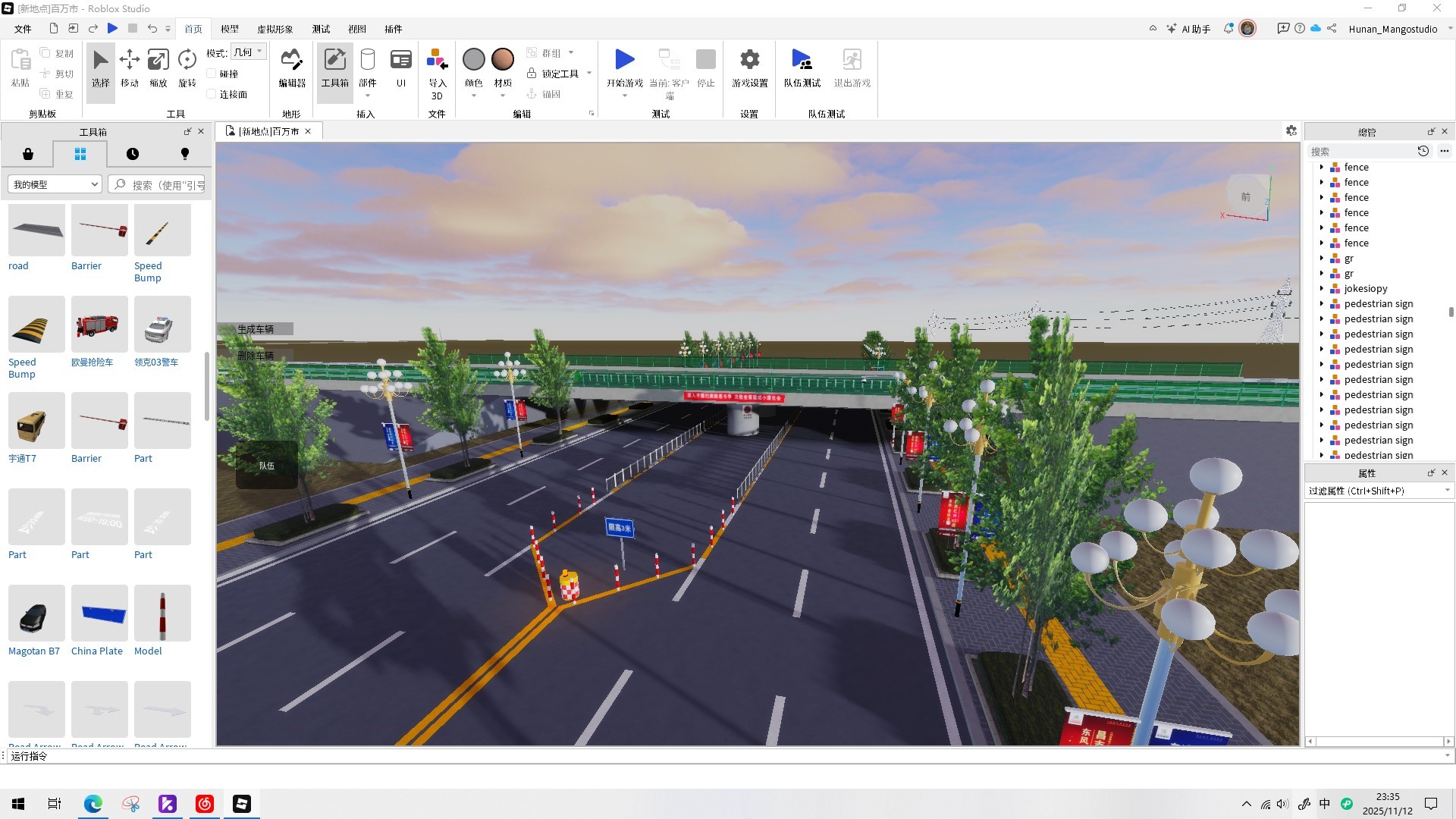
Task: Start Team Test (队伍测试)
Action: coord(802,67)
